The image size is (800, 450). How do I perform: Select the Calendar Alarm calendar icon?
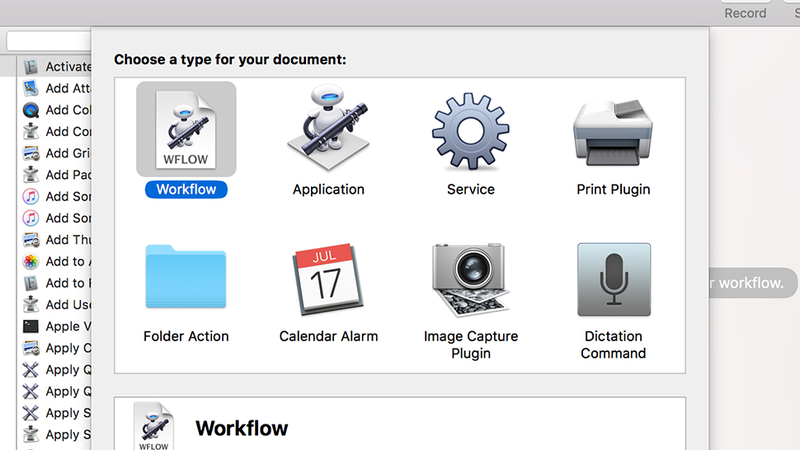pyautogui.click(x=328, y=279)
